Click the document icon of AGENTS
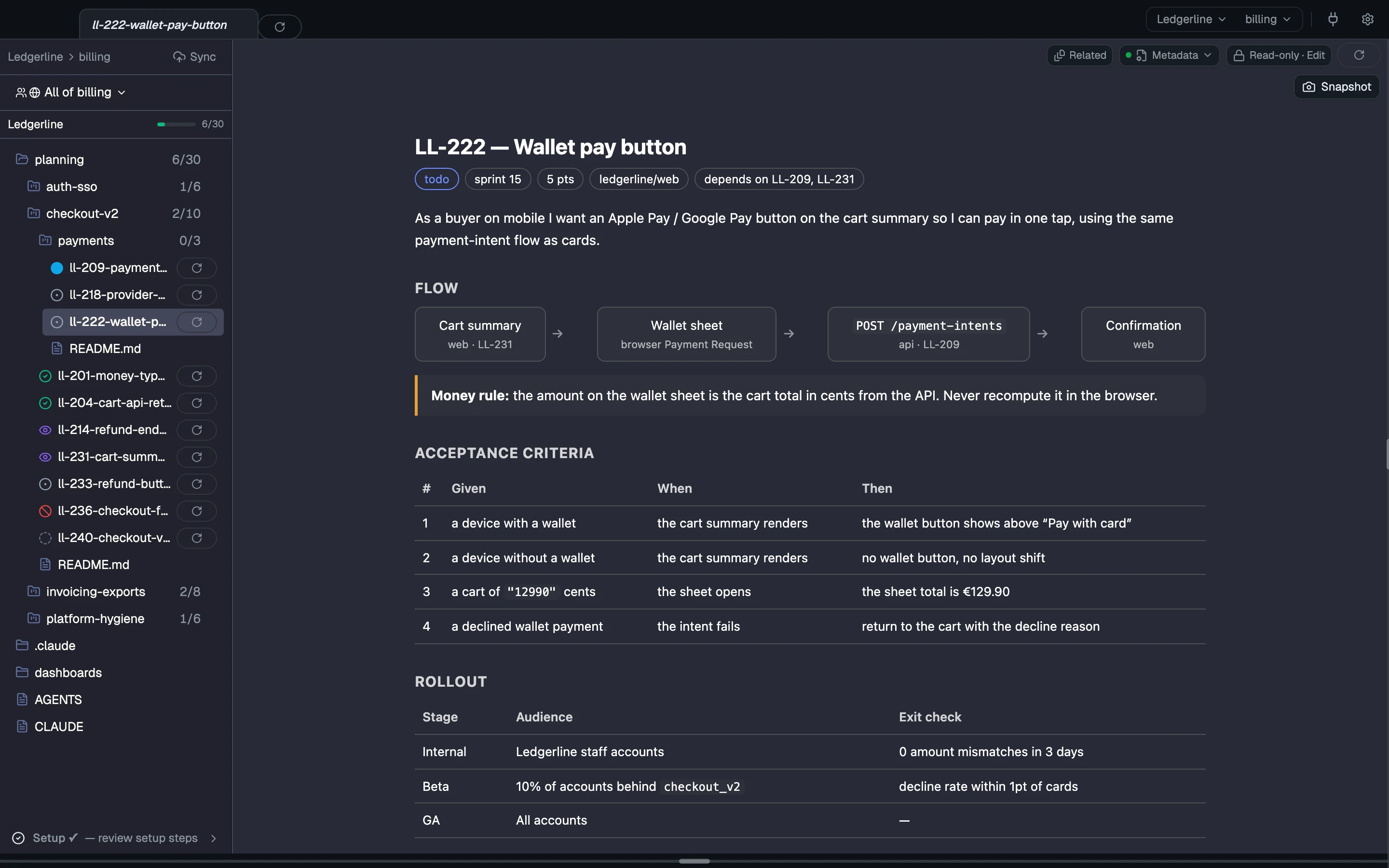 [22, 699]
